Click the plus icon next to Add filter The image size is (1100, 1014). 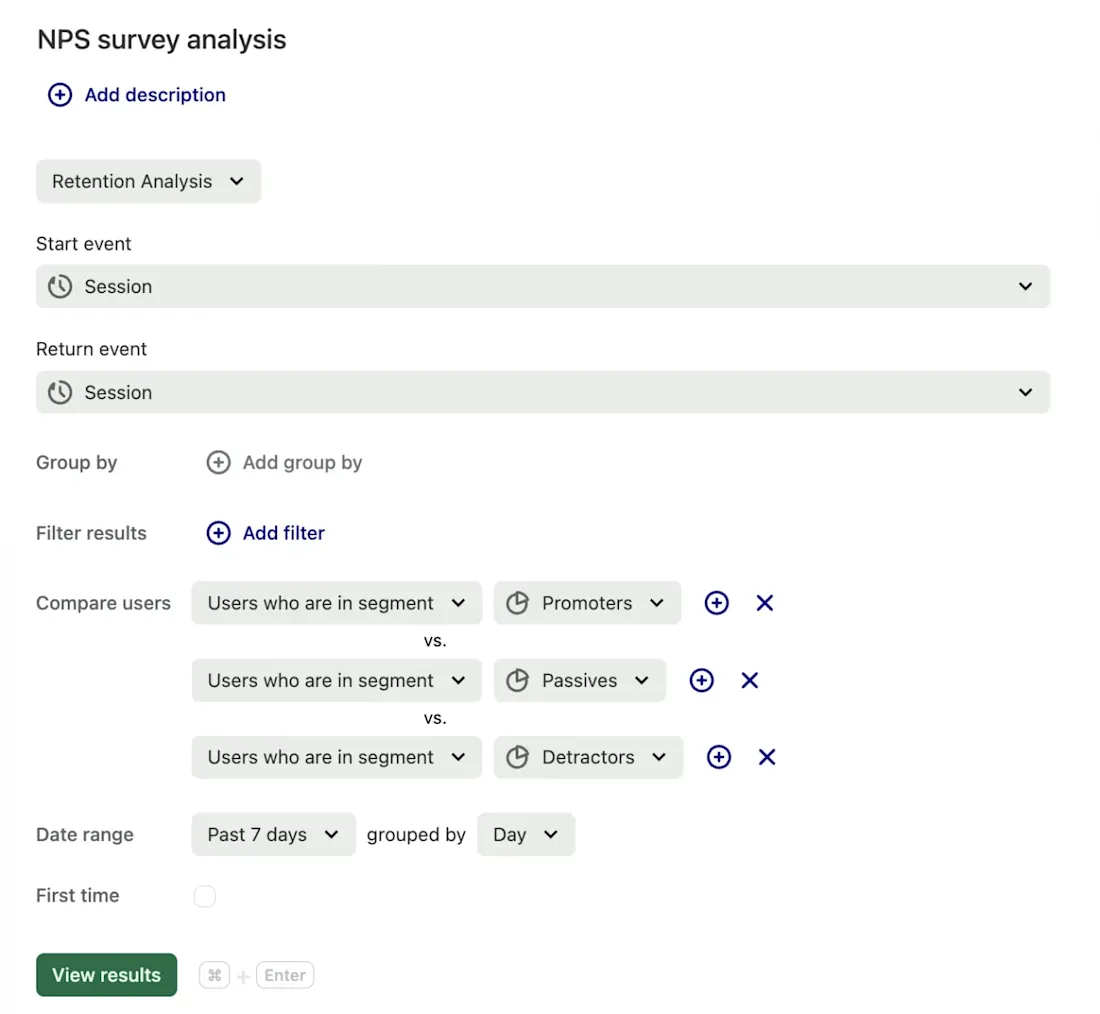(218, 533)
